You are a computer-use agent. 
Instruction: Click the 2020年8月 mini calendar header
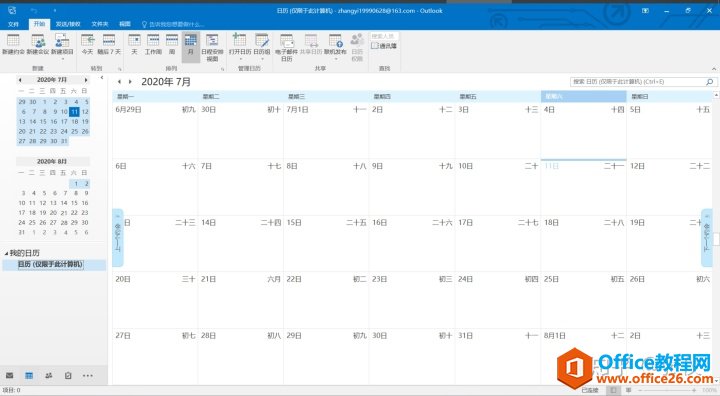(x=52, y=161)
